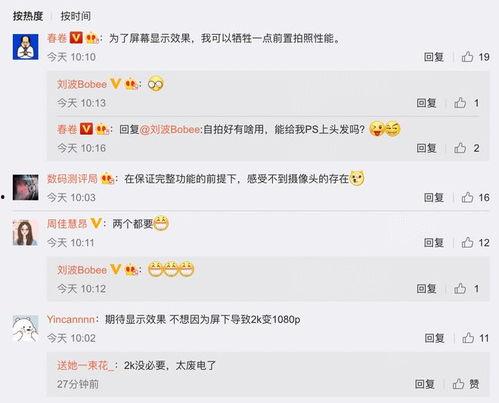Like 刘波Bobee's reply posted at 10:12
The height and width of the screenshot is (403, 499).
pos(460,289)
